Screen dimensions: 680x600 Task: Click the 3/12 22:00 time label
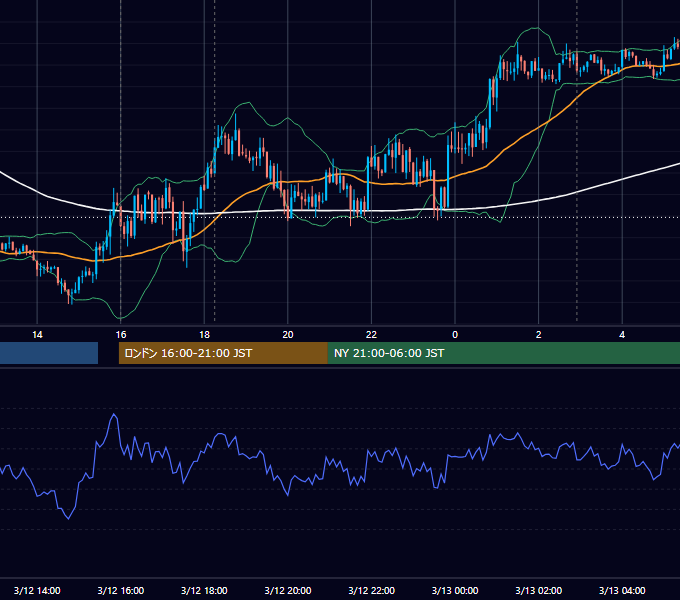[372, 590]
